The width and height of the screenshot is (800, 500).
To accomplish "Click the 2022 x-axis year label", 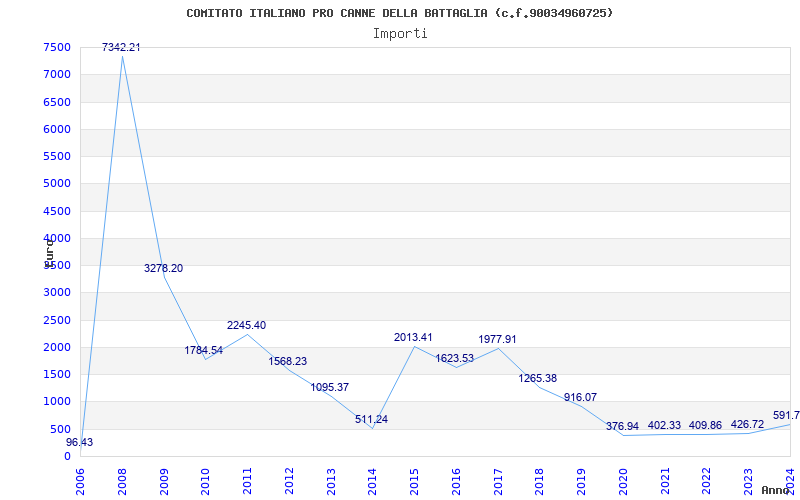I will (707, 482).
